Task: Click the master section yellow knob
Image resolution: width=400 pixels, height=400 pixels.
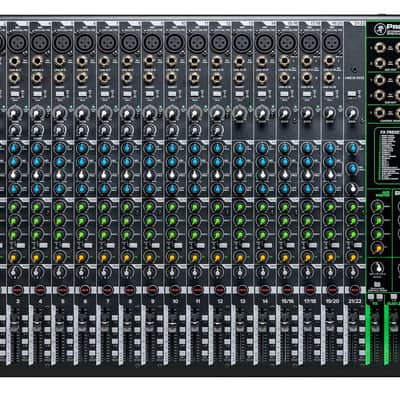Action: [x=377, y=247]
